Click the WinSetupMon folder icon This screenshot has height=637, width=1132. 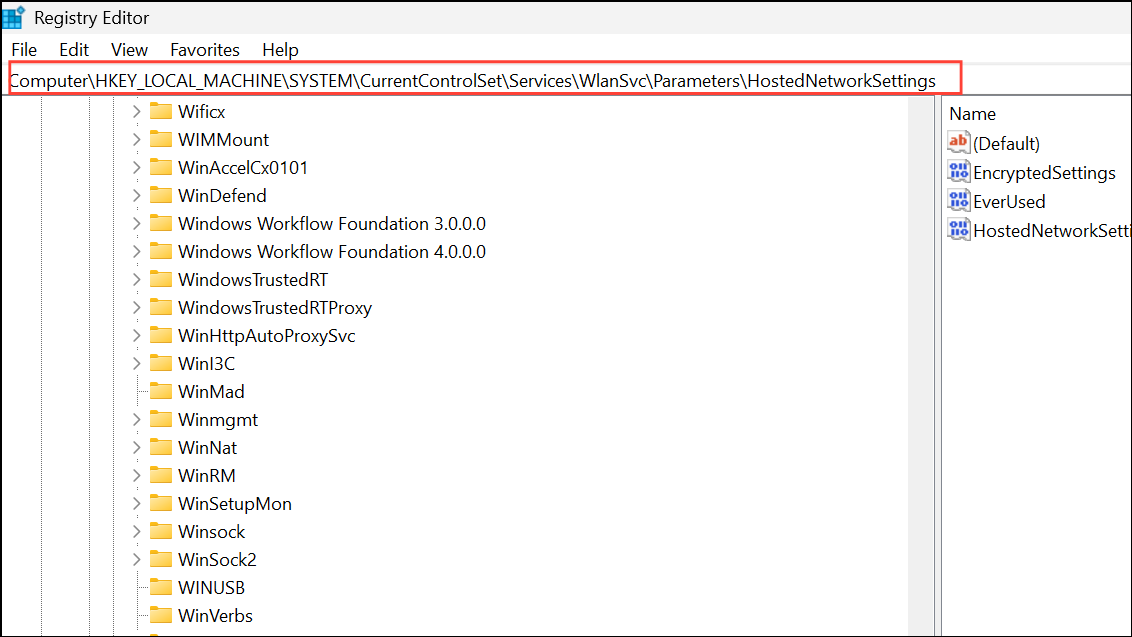pos(160,503)
